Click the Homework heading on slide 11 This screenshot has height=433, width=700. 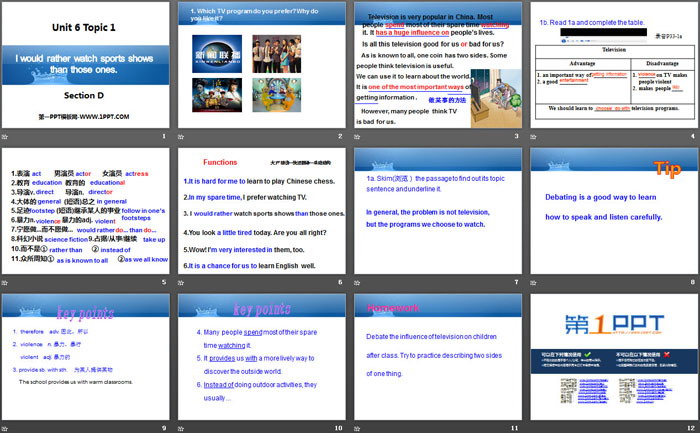[387, 308]
